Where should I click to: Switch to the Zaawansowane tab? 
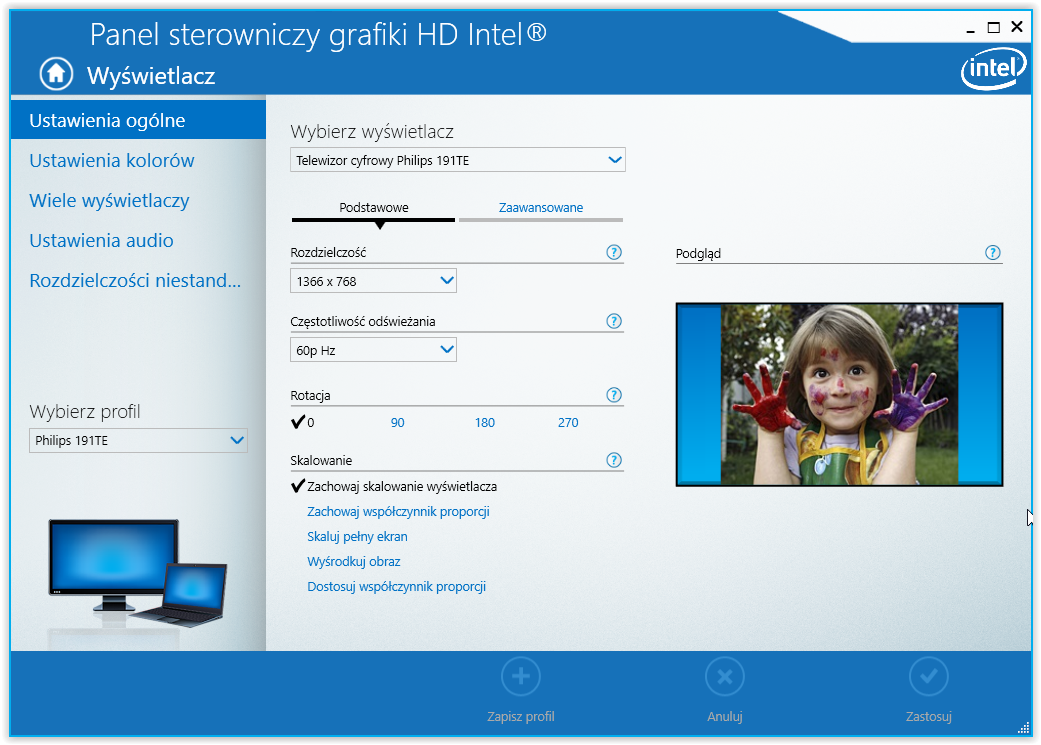(x=540, y=208)
